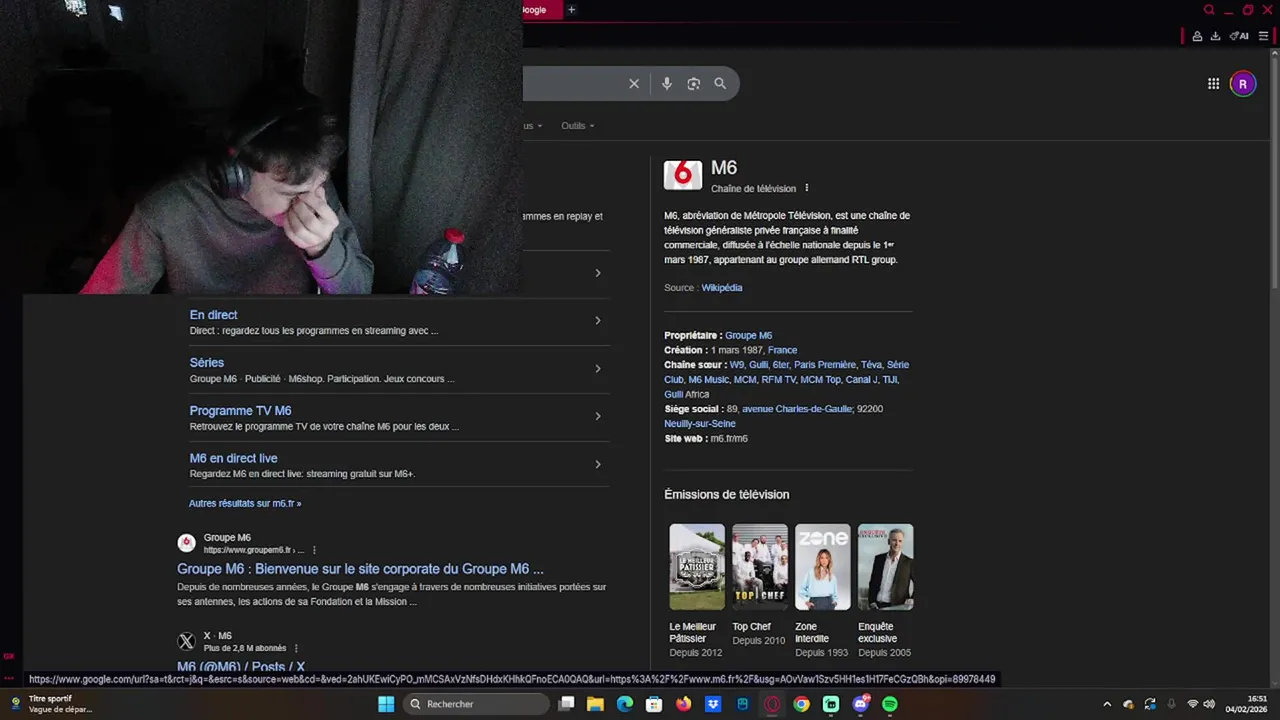
Task: Switch to Opera GX in the taskbar
Action: (x=772, y=704)
